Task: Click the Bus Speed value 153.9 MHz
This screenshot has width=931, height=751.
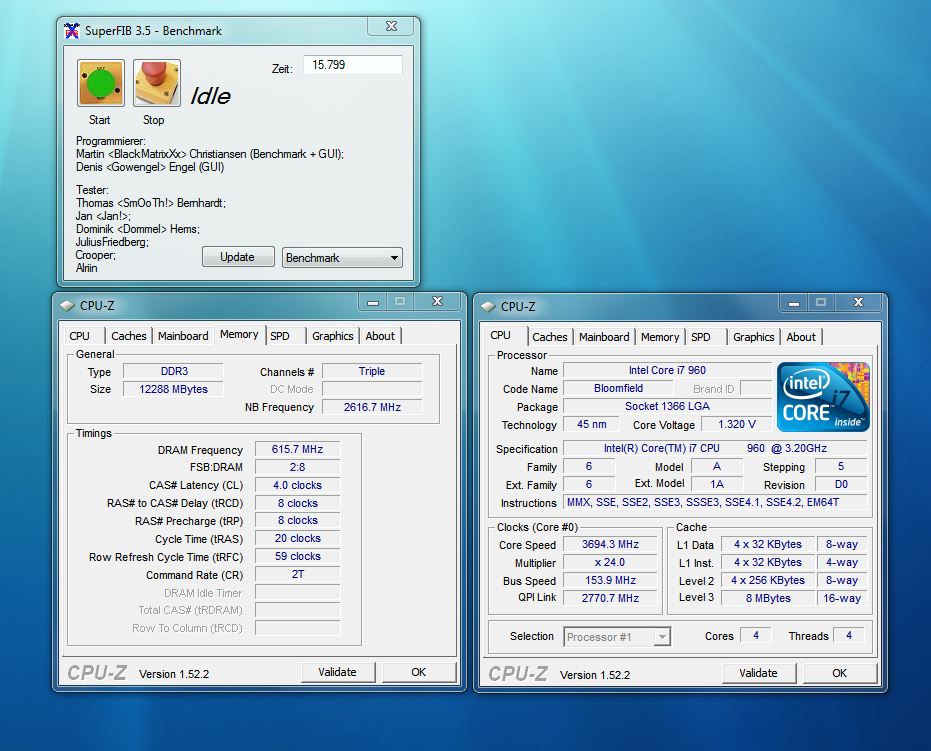Action: tap(610, 580)
